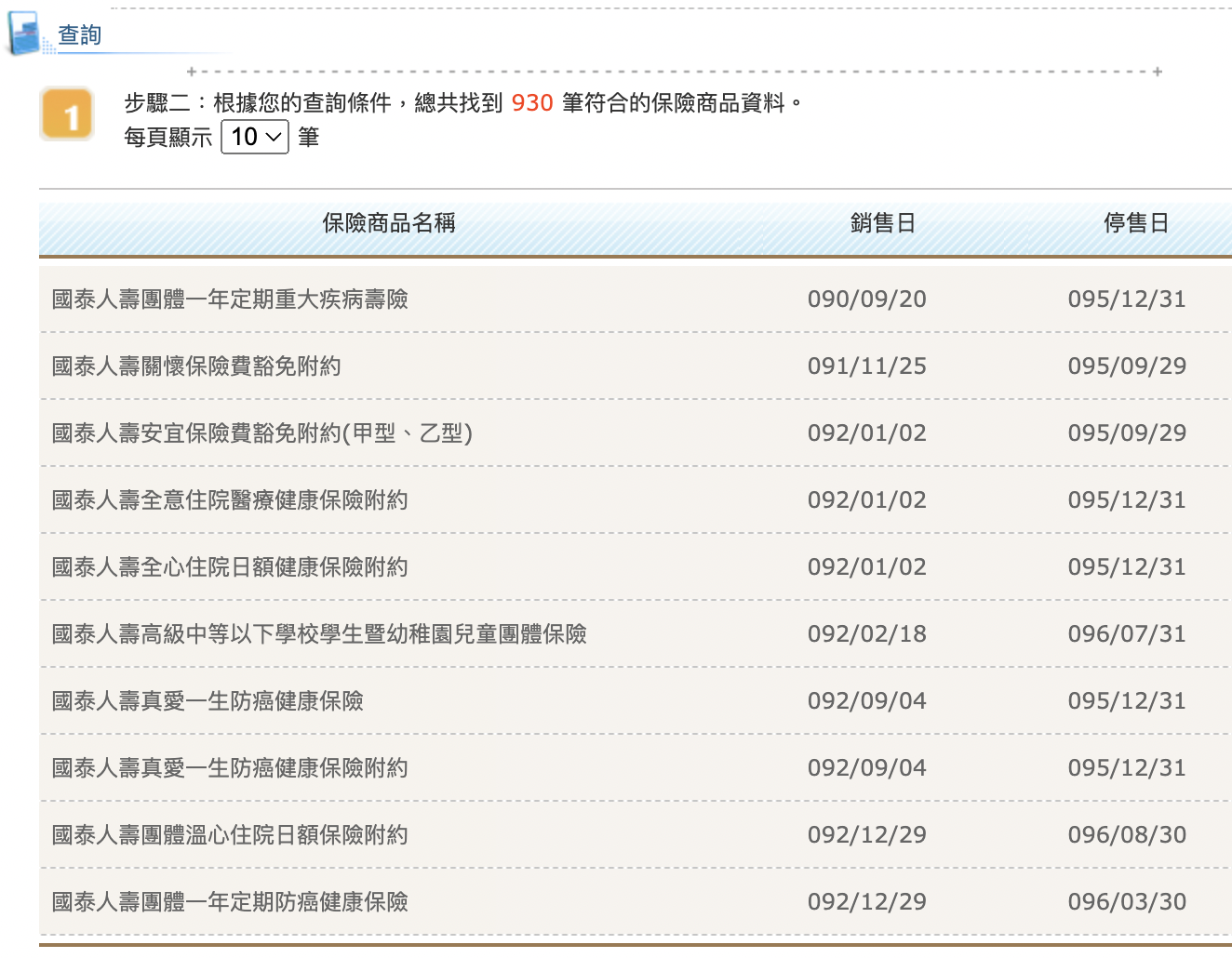
Task: Select 國泰人壽真愛一生防癌健康保險 product (not 附約)
Action: [x=208, y=701]
